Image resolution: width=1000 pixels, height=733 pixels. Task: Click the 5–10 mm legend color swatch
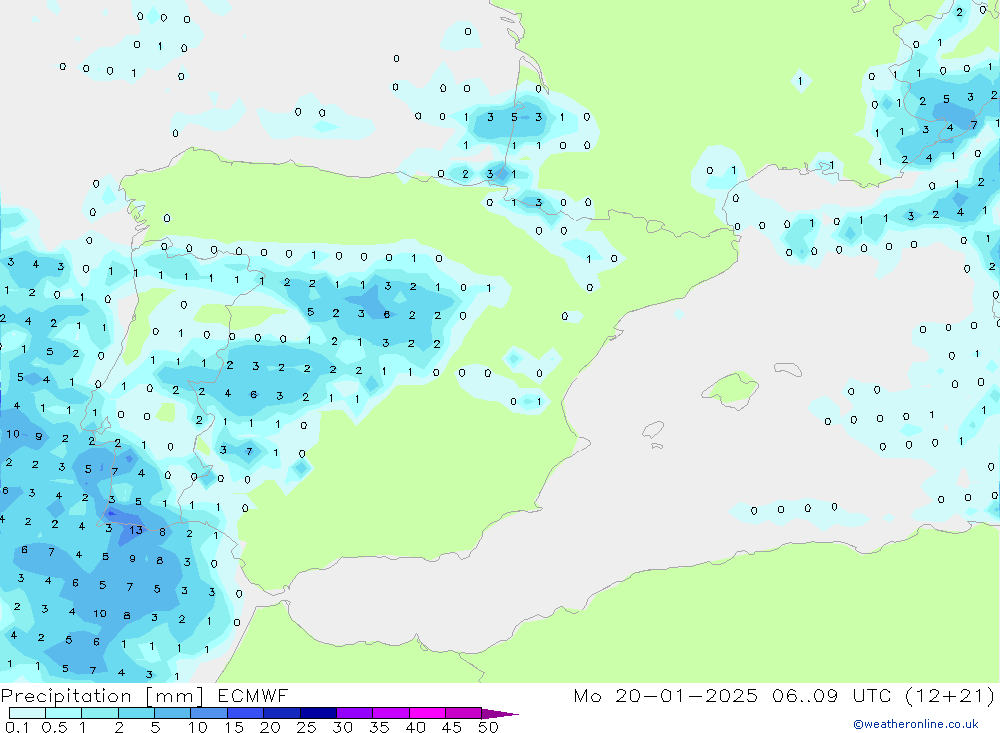(x=172, y=713)
